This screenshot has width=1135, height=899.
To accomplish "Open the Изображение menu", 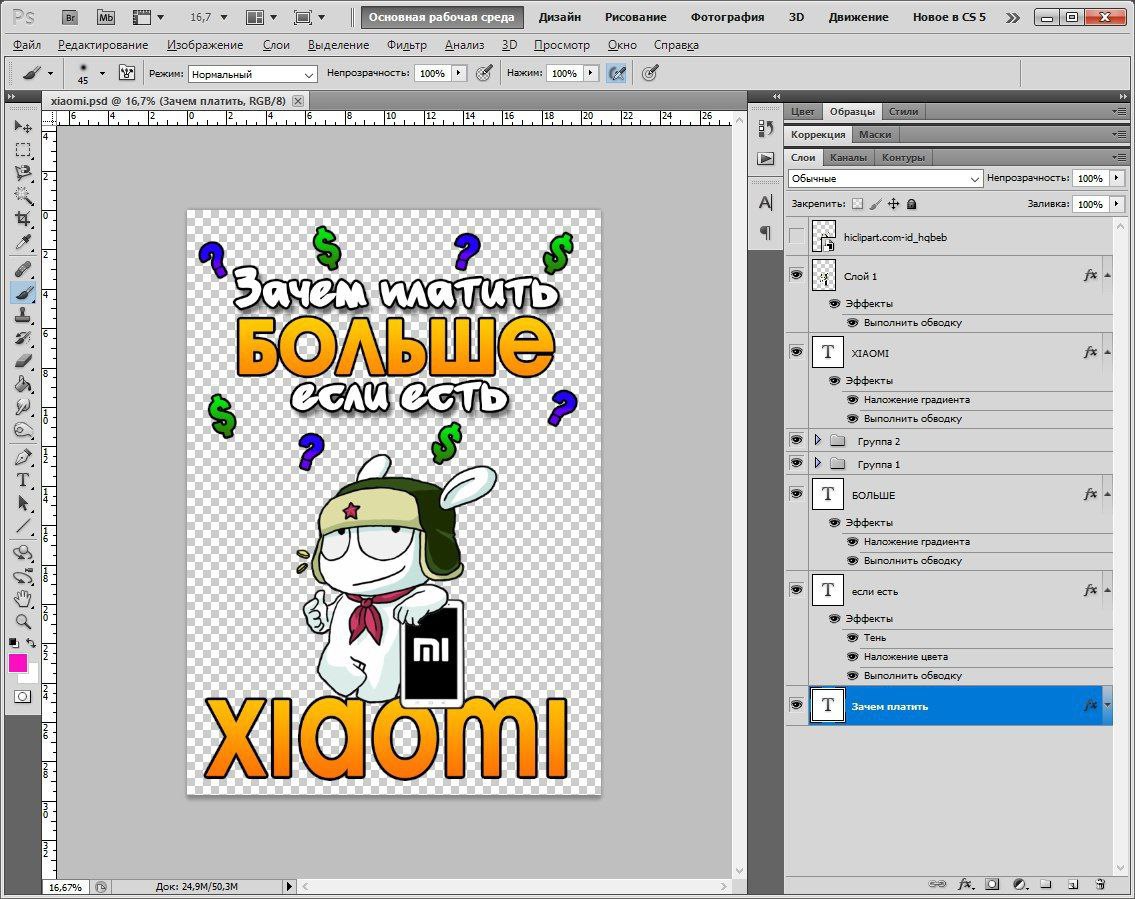I will (x=205, y=45).
